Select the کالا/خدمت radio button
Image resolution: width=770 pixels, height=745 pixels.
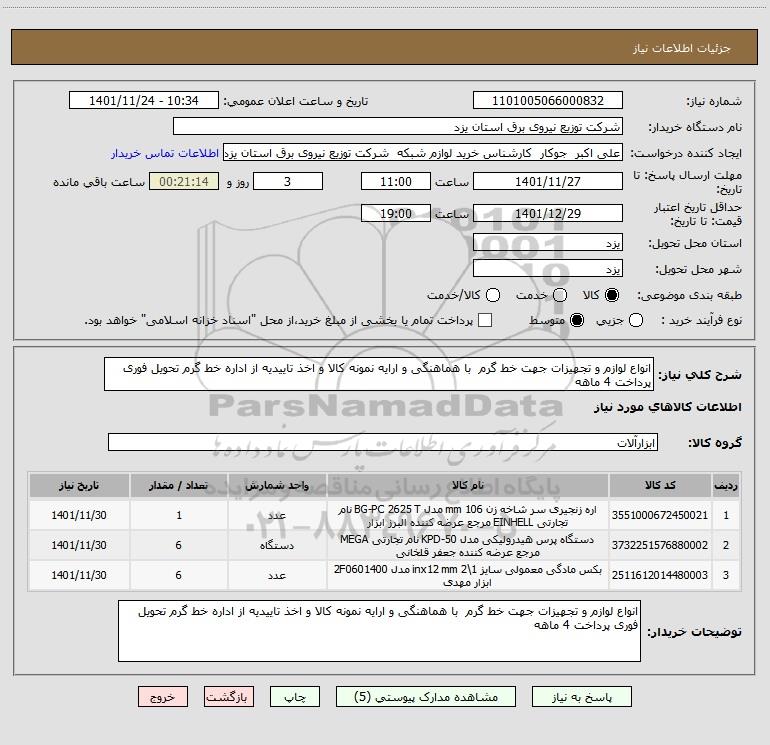(x=493, y=295)
